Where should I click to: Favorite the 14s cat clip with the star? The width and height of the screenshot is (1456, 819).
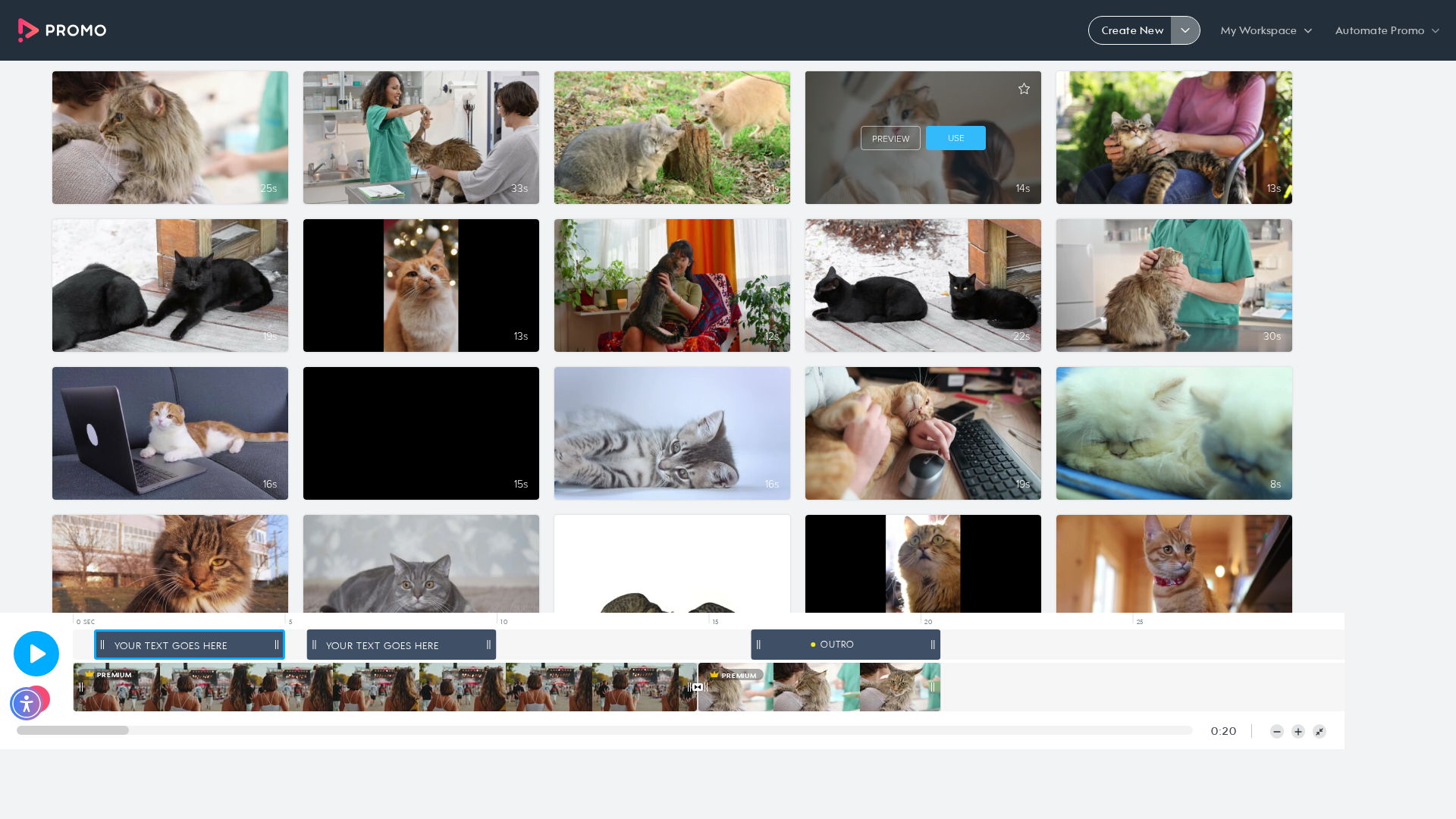point(1024,89)
